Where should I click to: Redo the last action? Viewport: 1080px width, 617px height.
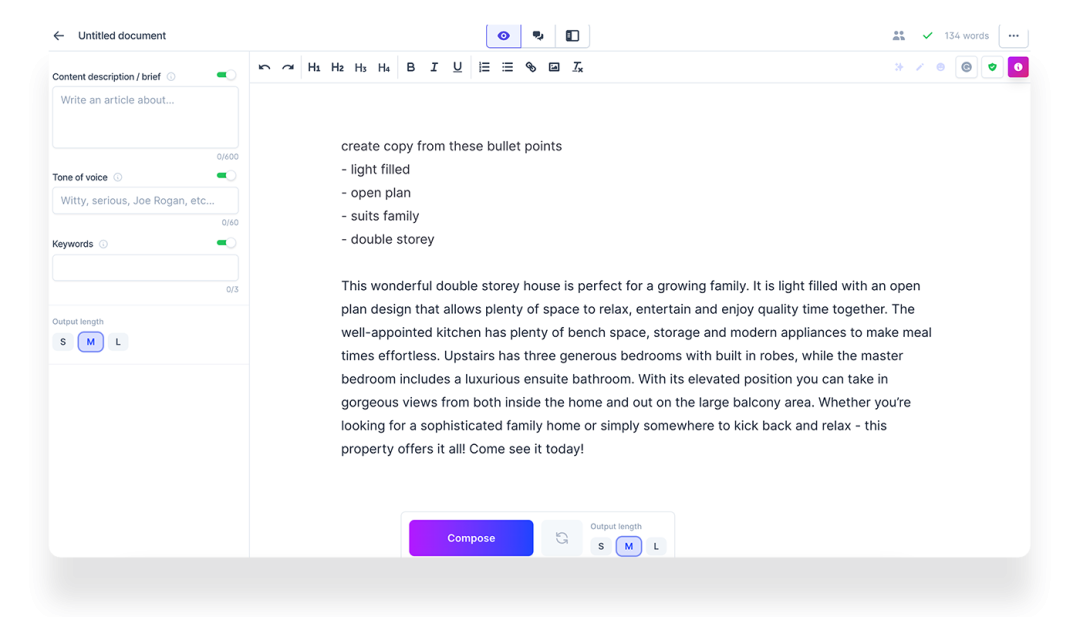coord(288,67)
